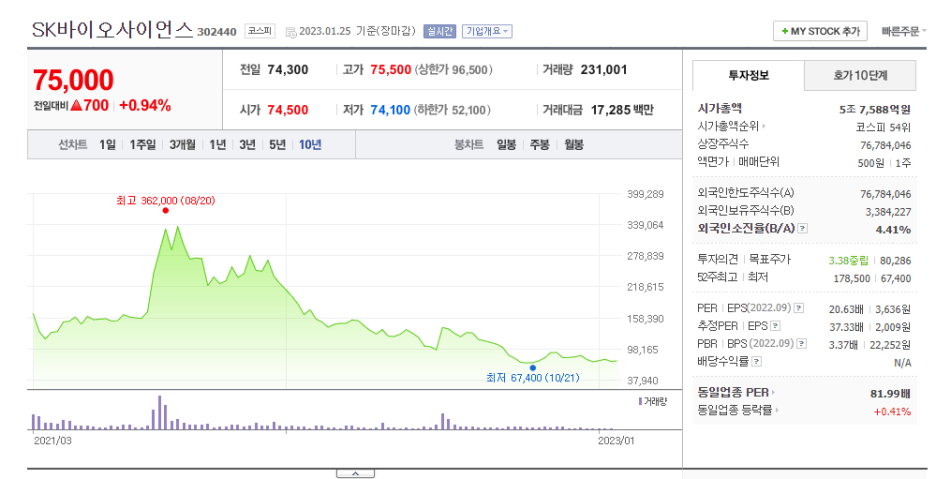936x479 pixels.
Task: Select the 10년 line chart period
Action: pos(310,145)
